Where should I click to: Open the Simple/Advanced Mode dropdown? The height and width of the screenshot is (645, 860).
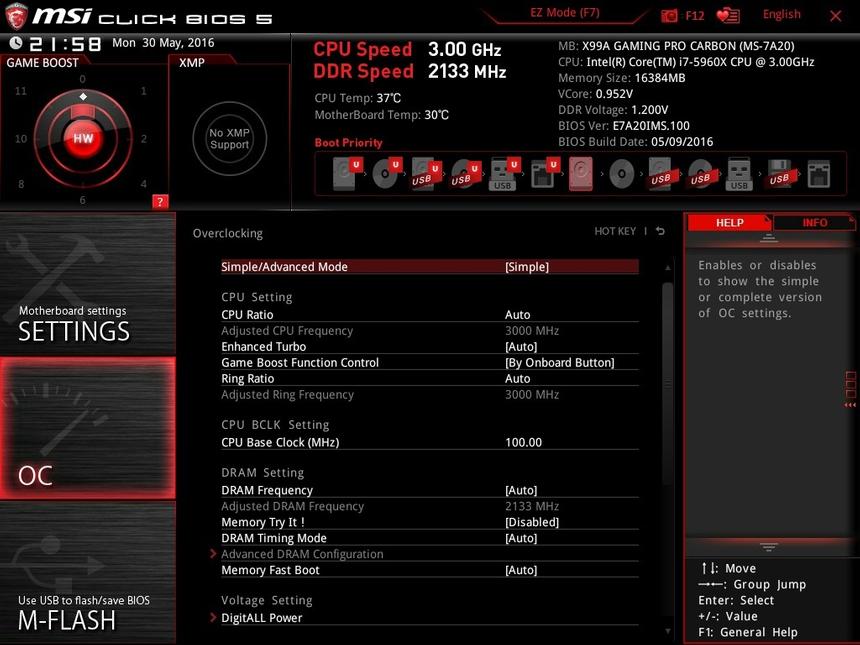(526, 267)
